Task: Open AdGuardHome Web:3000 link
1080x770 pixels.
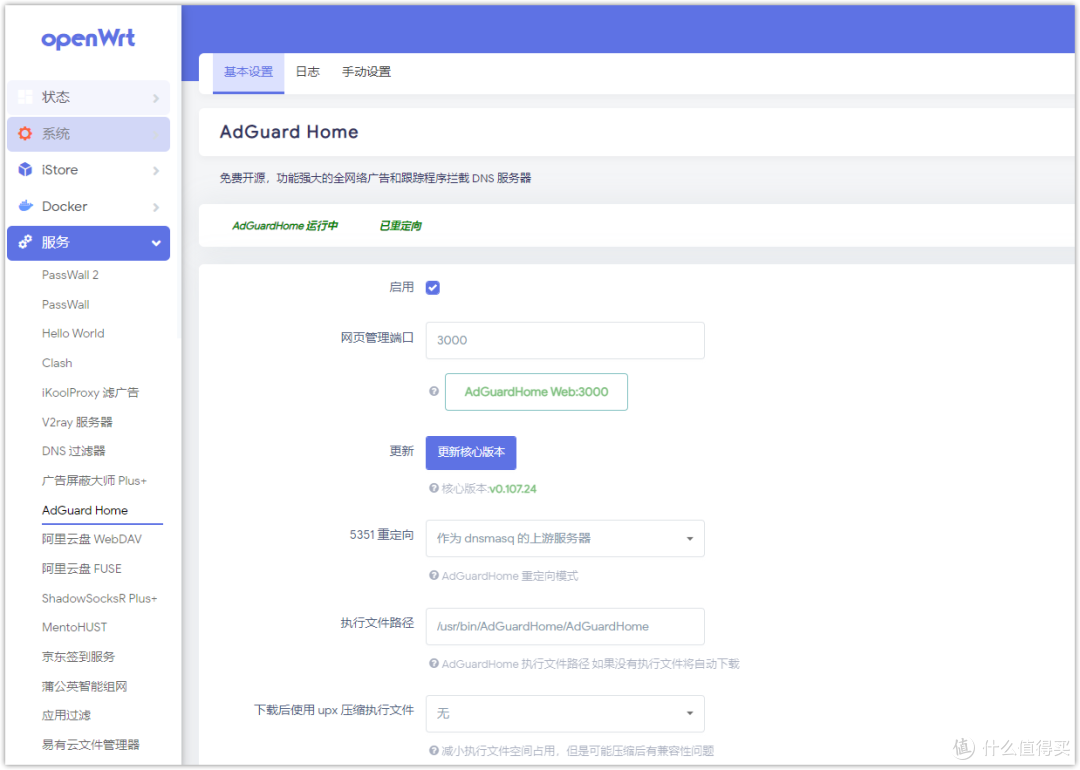Action: 536,392
